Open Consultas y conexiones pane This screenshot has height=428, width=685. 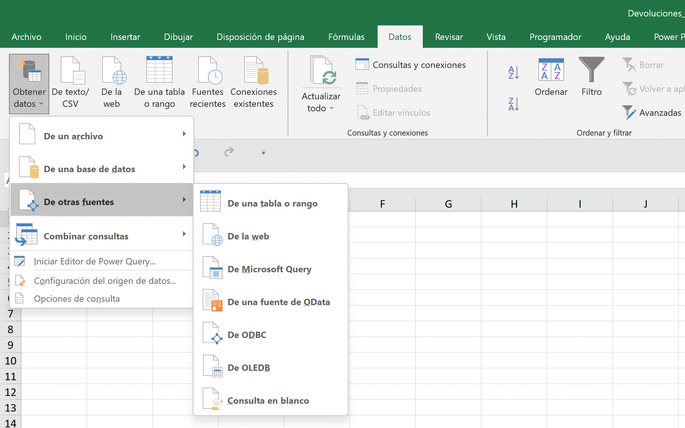pyautogui.click(x=410, y=65)
